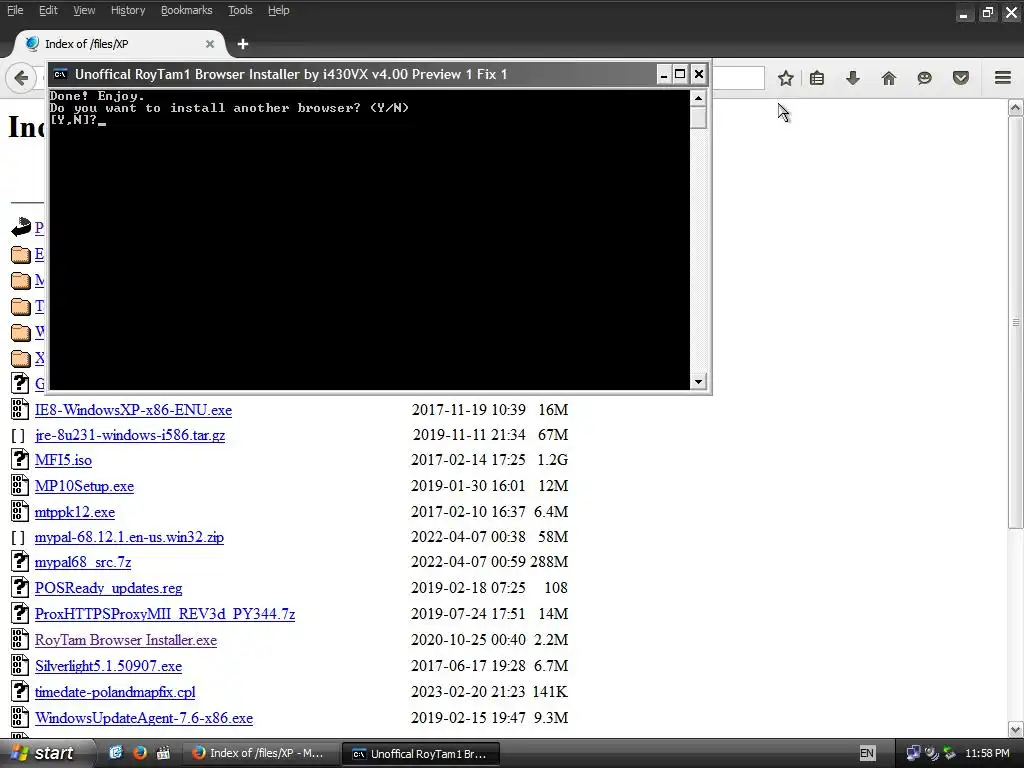Open a new tab with plus button
Viewport: 1024px width, 768px height.
(243, 44)
